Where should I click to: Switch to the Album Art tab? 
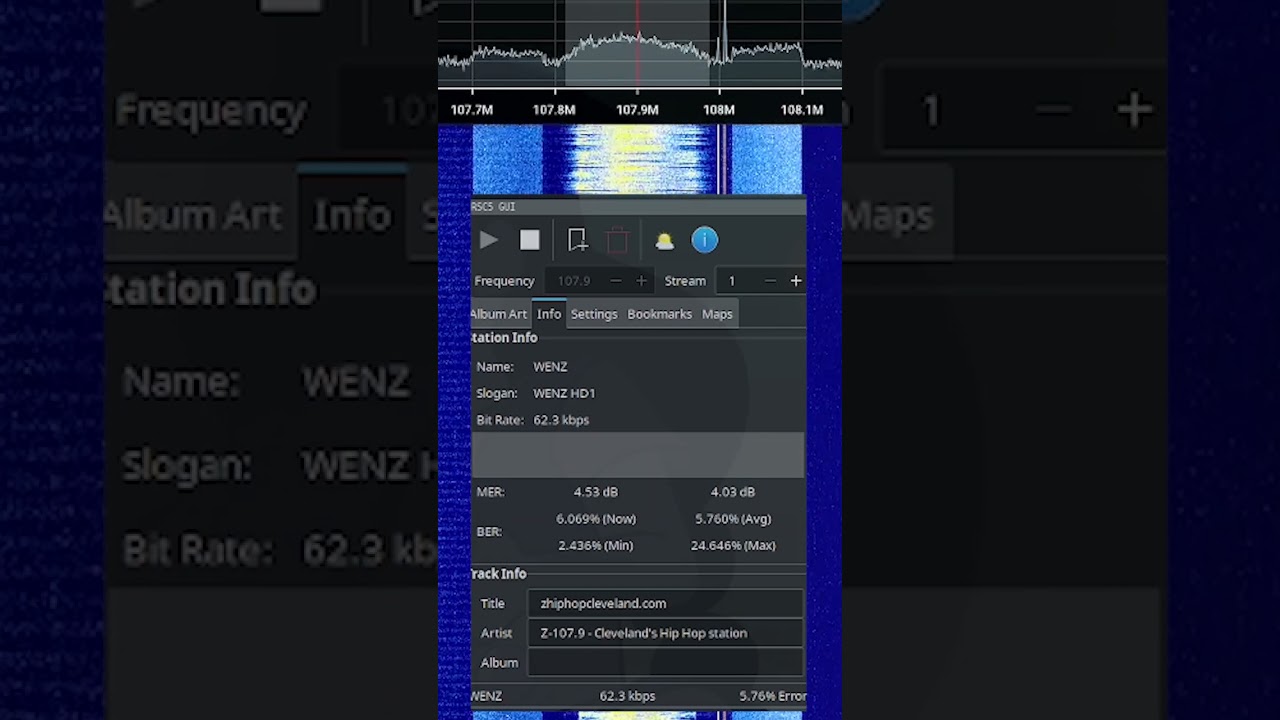pyautogui.click(x=499, y=314)
